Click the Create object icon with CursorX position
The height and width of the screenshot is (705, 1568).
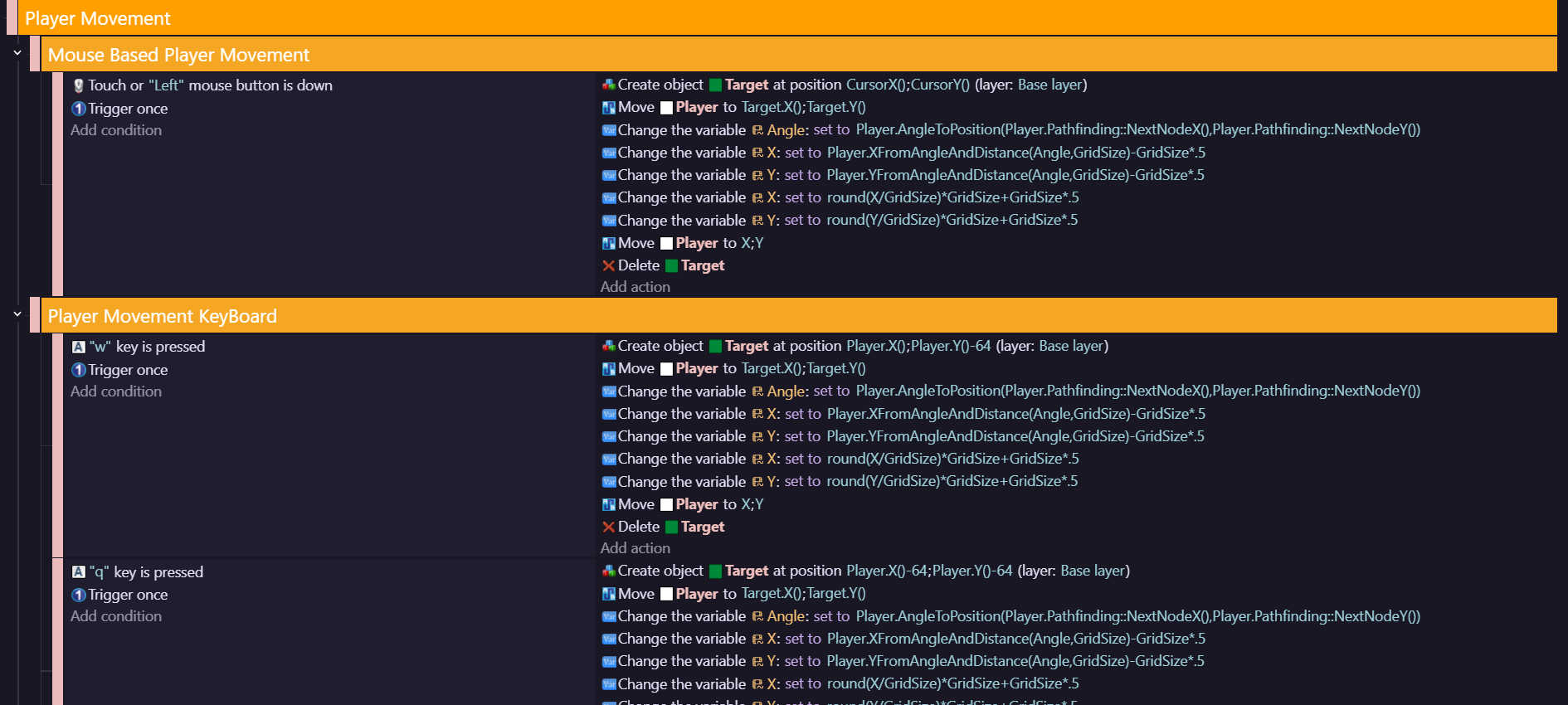(608, 85)
